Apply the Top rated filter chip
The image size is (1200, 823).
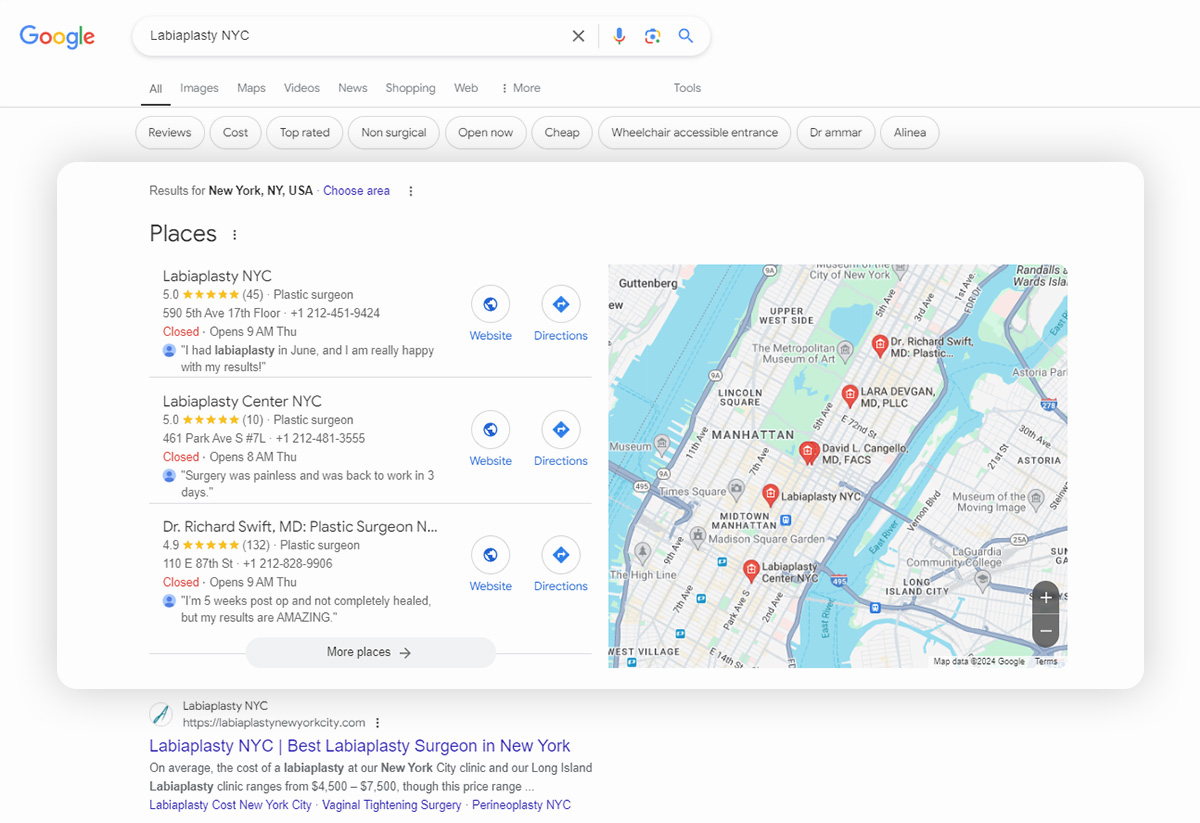coord(305,133)
